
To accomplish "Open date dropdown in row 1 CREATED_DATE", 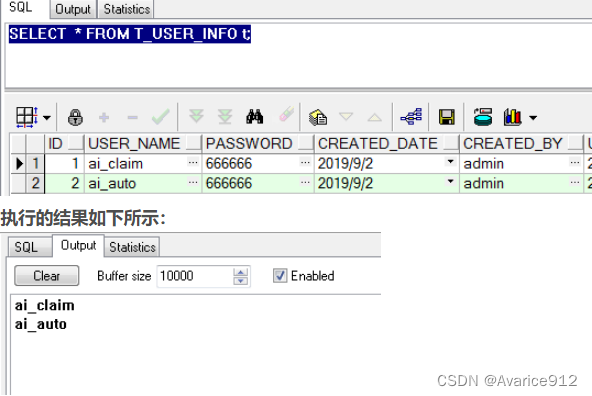I will coord(450,162).
